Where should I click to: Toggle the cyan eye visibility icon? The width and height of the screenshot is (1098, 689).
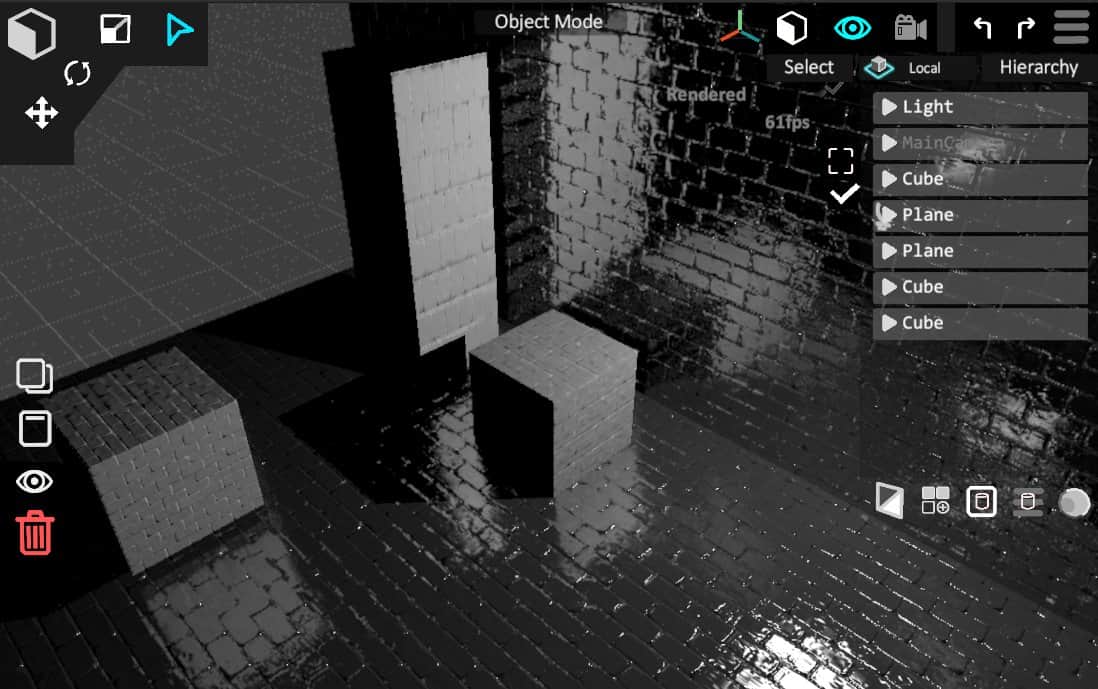[x=852, y=28]
